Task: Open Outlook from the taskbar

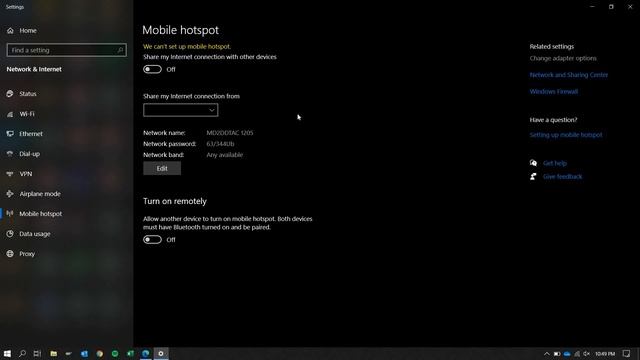Action: pos(84,353)
